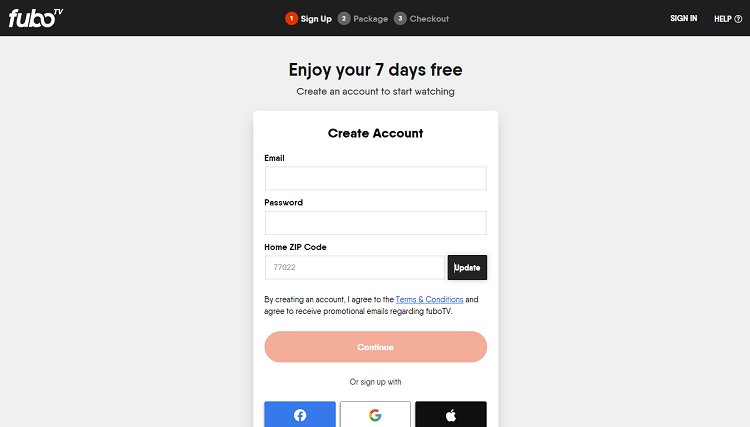Open the HELP menu text
The height and width of the screenshot is (427, 750).
pyautogui.click(x=722, y=19)
